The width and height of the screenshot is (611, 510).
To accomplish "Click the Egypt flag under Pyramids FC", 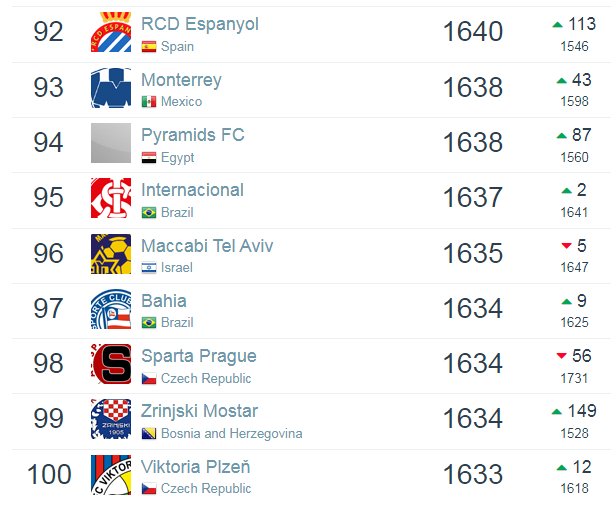I will tap(148, 158).
